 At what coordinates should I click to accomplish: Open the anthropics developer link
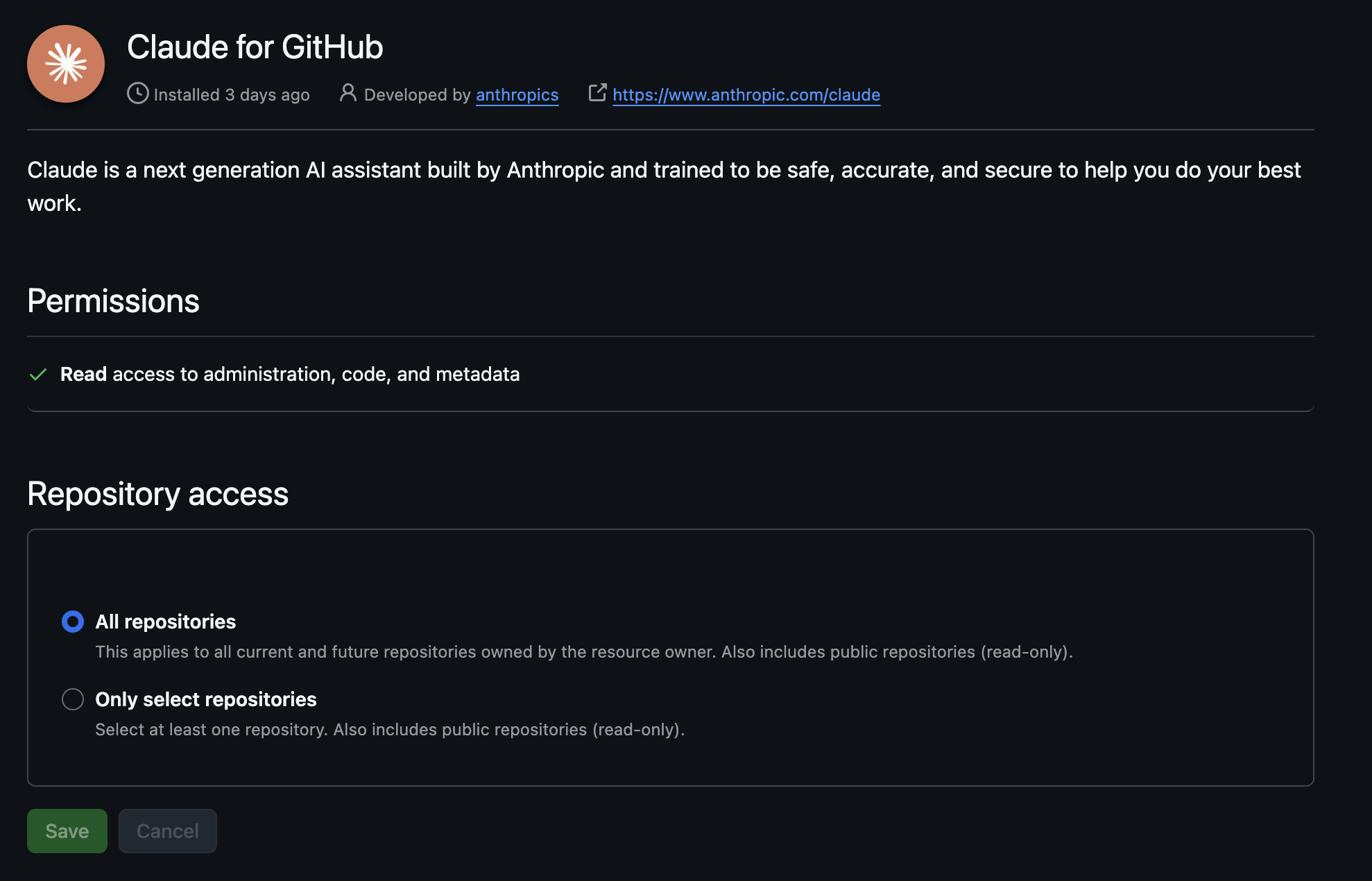pyautogui.click(x=517, y=95)
